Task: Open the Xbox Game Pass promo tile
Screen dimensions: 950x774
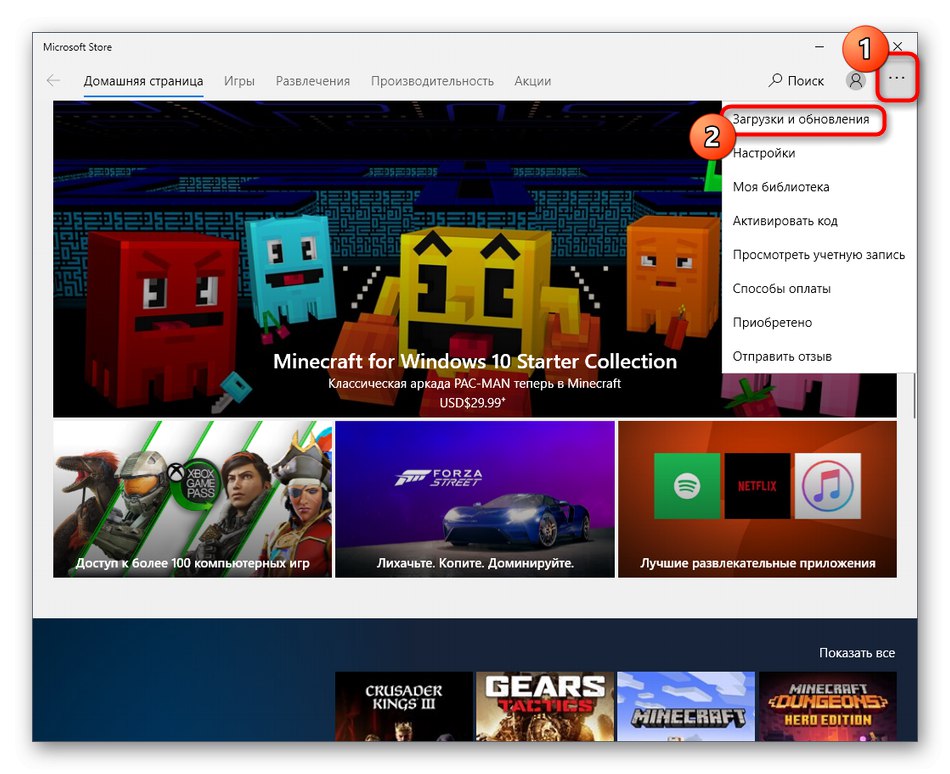Action: 193,499
